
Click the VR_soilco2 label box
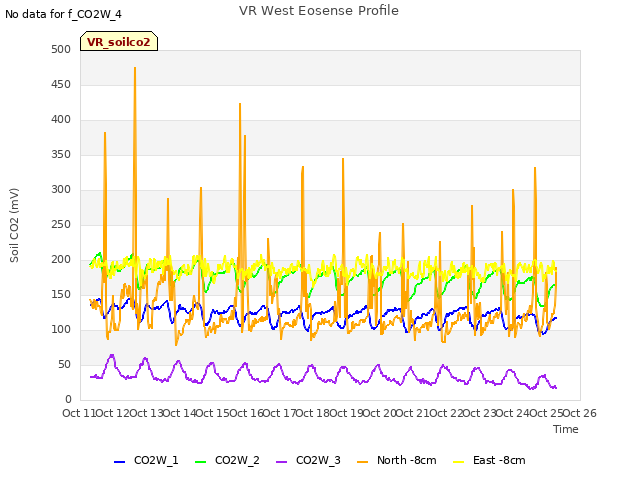(x=119, y=41)
